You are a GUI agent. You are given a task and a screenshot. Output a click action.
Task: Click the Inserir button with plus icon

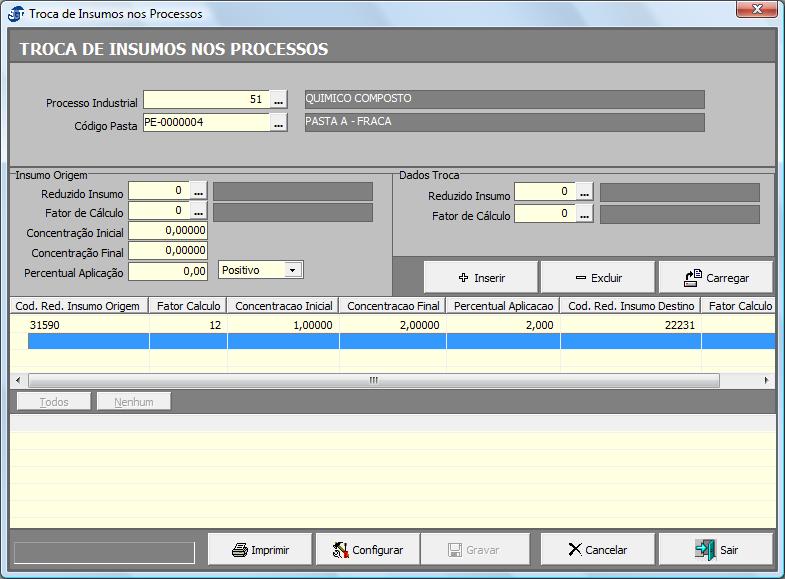(x=481, y=278)
